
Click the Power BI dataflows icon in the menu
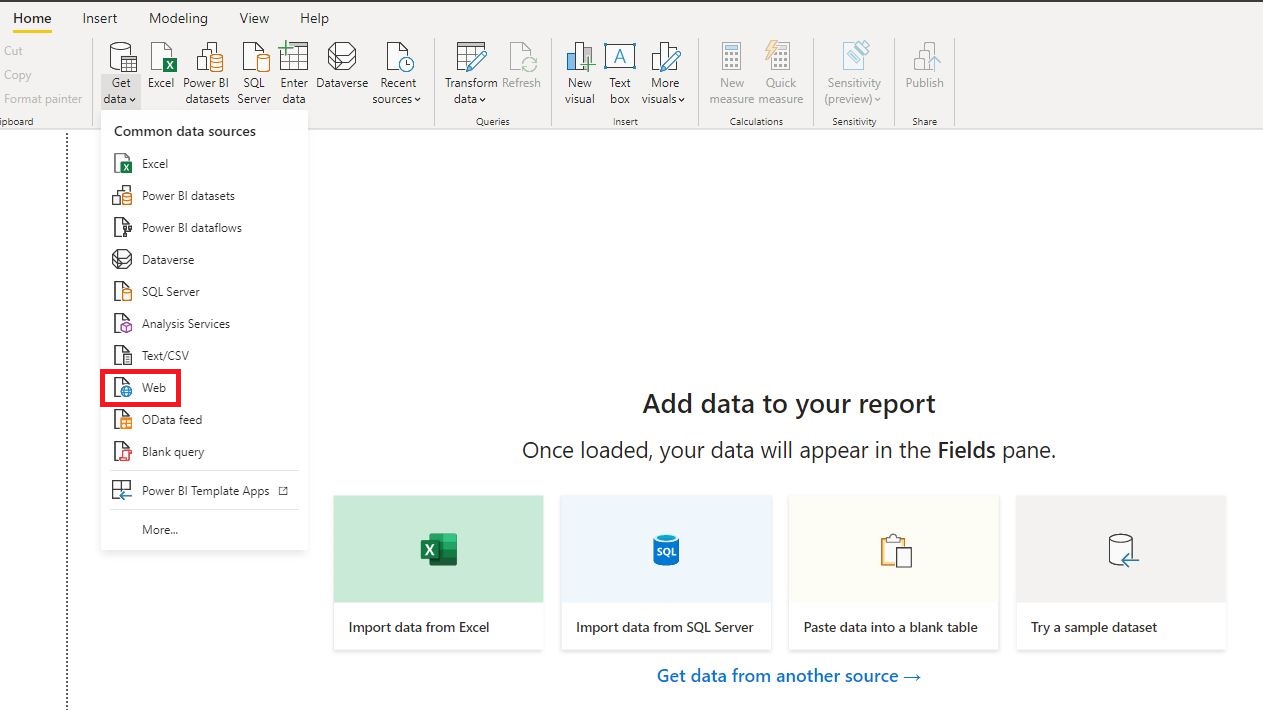tap(122, 228)
